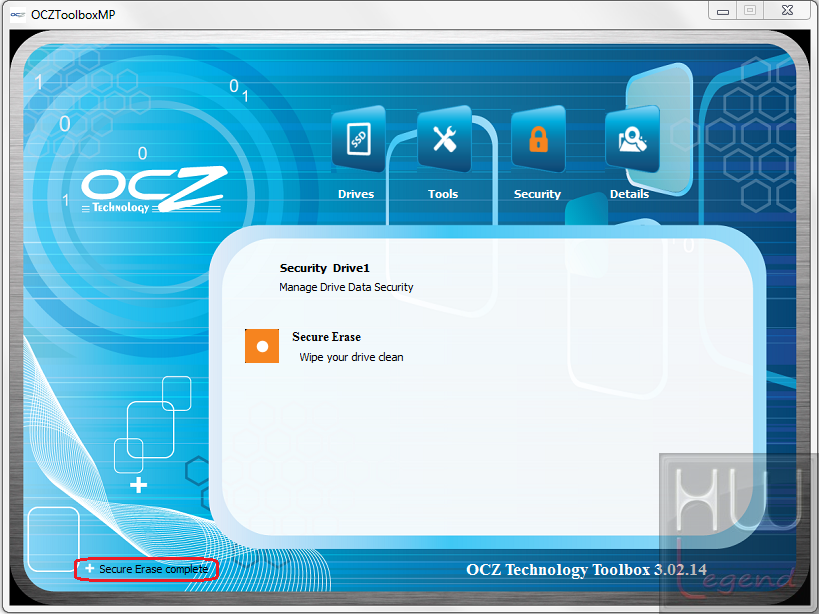Open the Drives SSD icon
The height and width of the screenshot is (614, 819).
(359, 139)
